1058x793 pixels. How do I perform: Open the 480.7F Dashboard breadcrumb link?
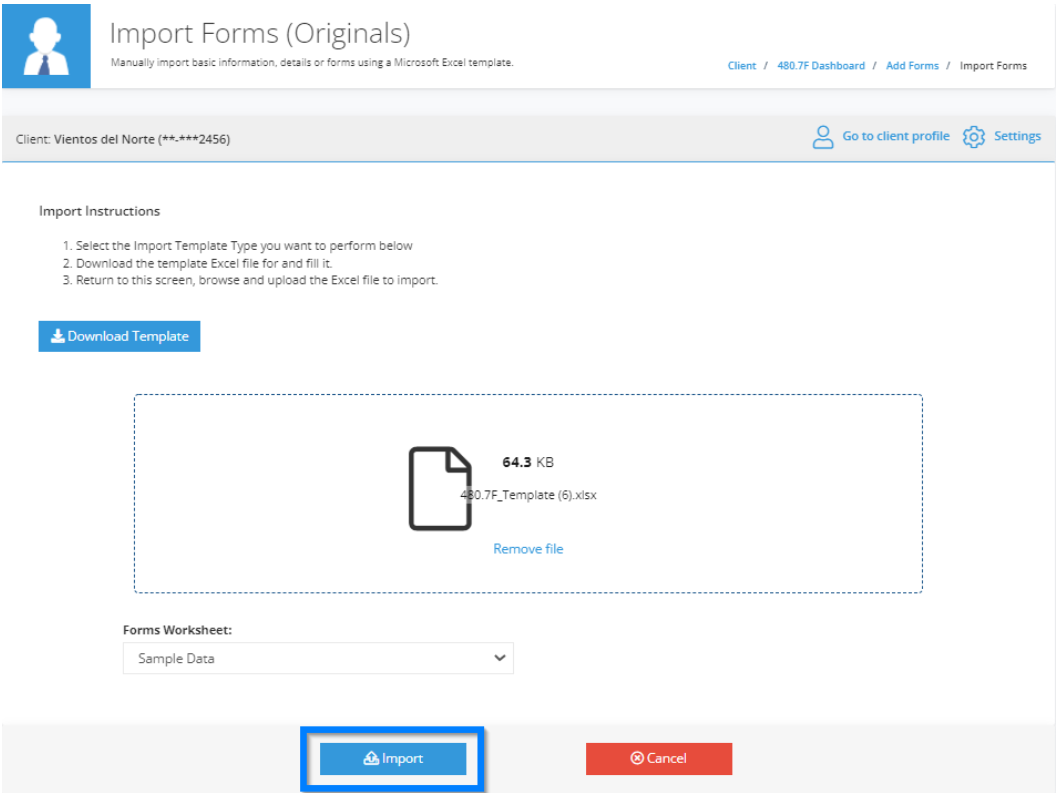(820, 65)
